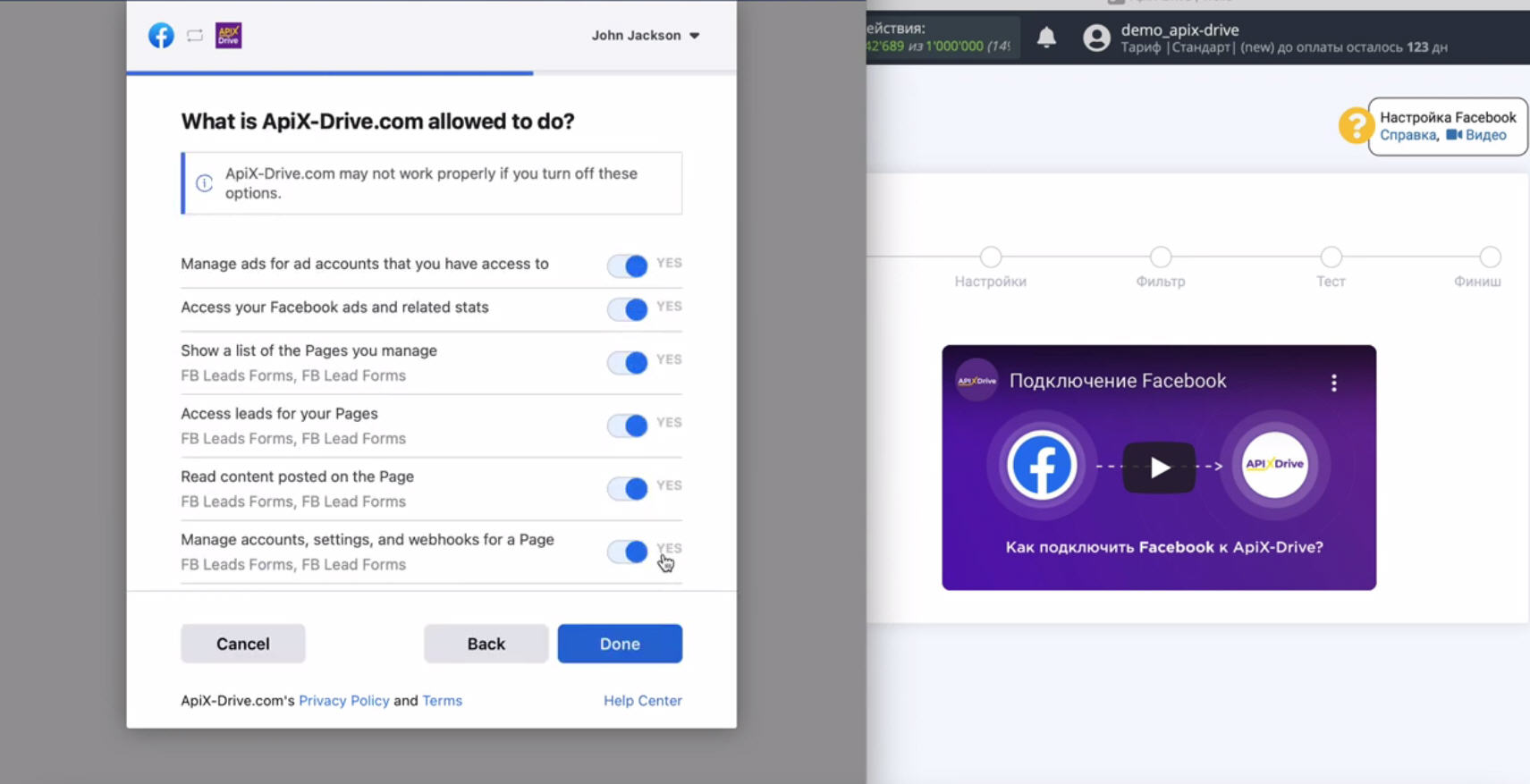Click the info icon in the warning notice
Image resolution: width=1530 pixels, height=784 pixels.
(x=205, y=183)
